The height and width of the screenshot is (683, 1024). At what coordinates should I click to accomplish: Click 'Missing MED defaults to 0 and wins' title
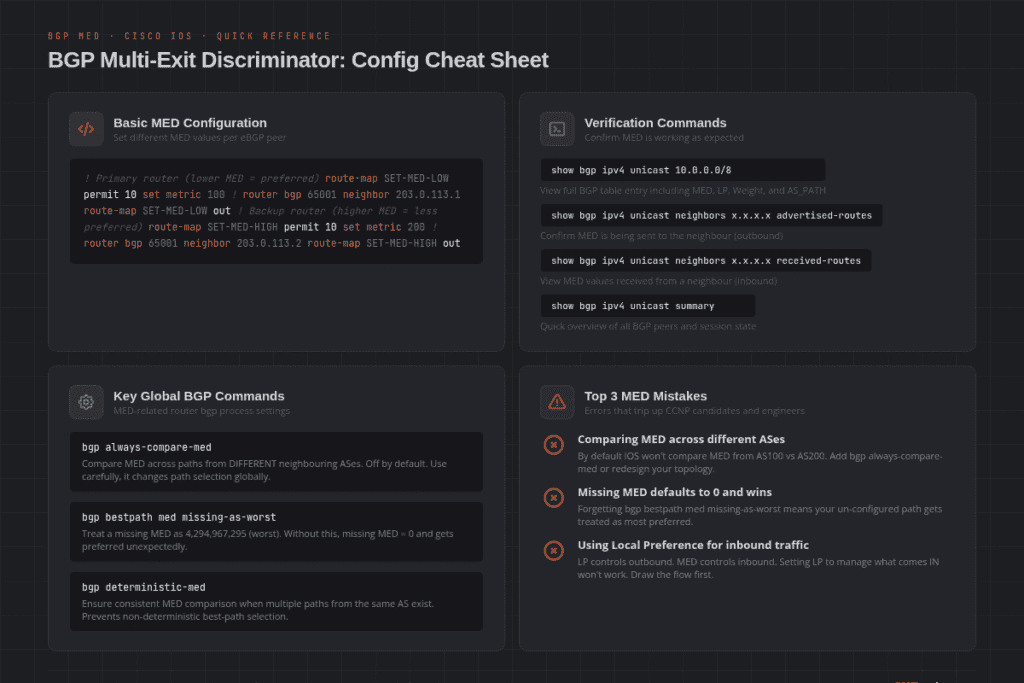click(675, 492)
